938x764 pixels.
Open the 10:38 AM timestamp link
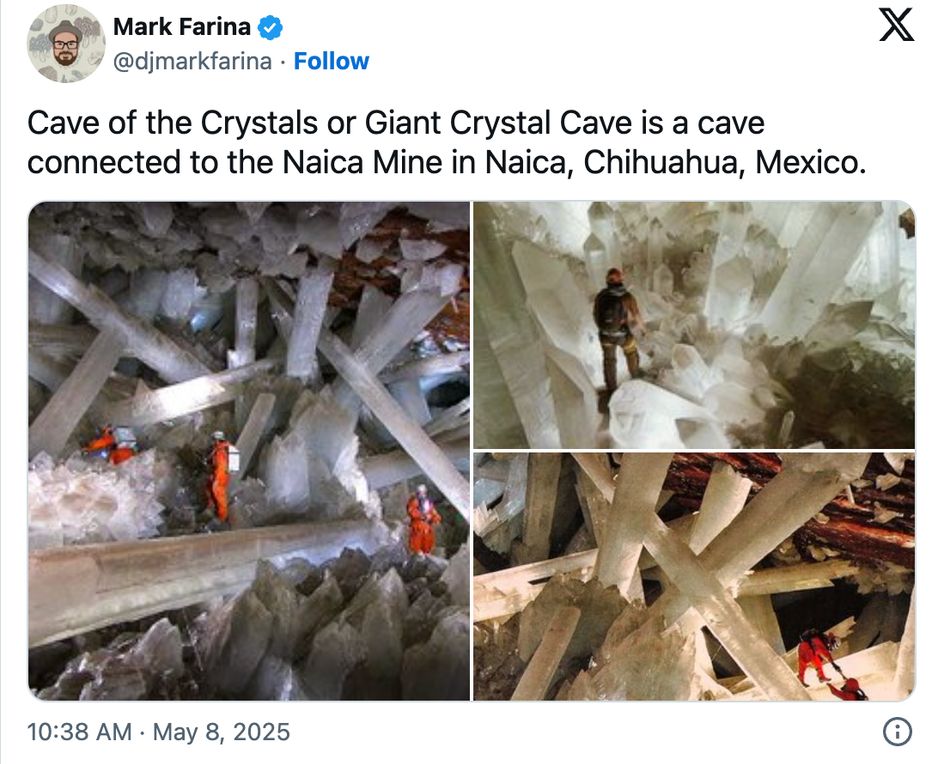[80, 732]
